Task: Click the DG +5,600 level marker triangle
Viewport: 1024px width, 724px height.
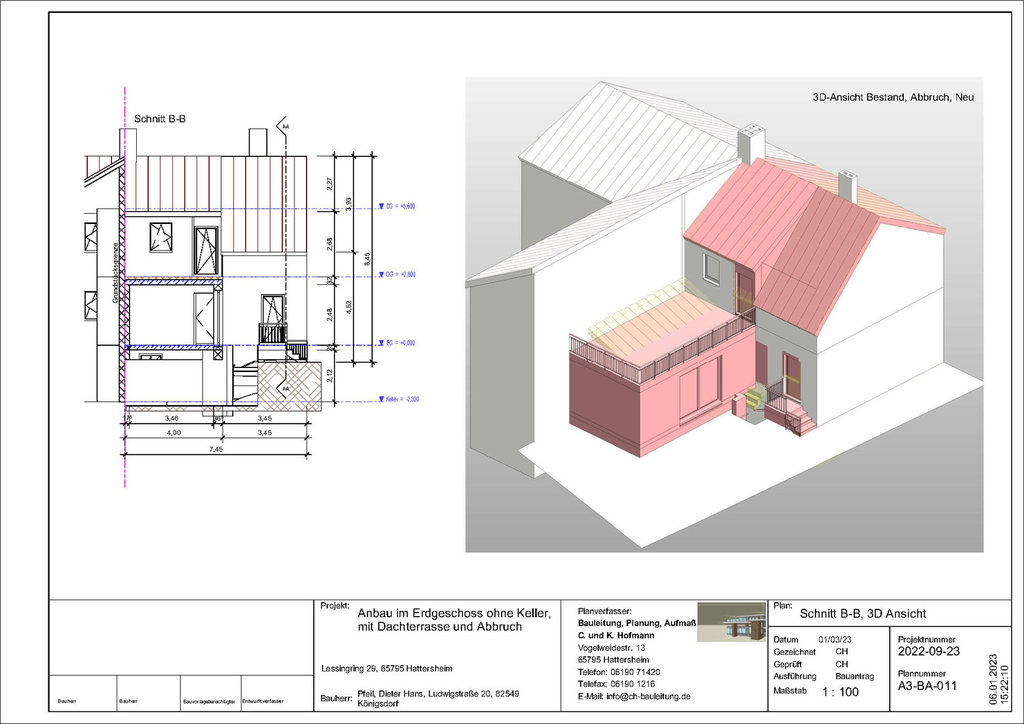Action: point(379,207)
